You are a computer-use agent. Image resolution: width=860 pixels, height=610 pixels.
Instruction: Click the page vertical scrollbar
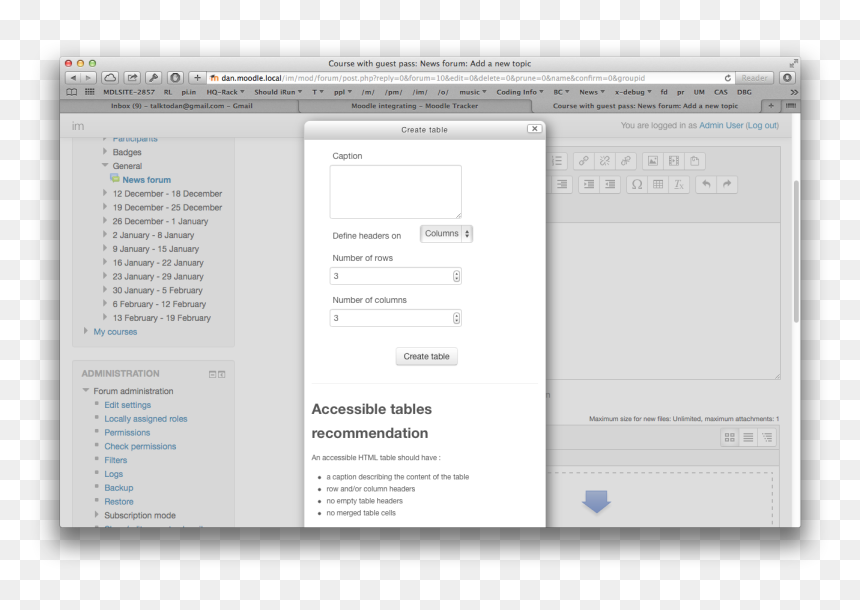796,252
